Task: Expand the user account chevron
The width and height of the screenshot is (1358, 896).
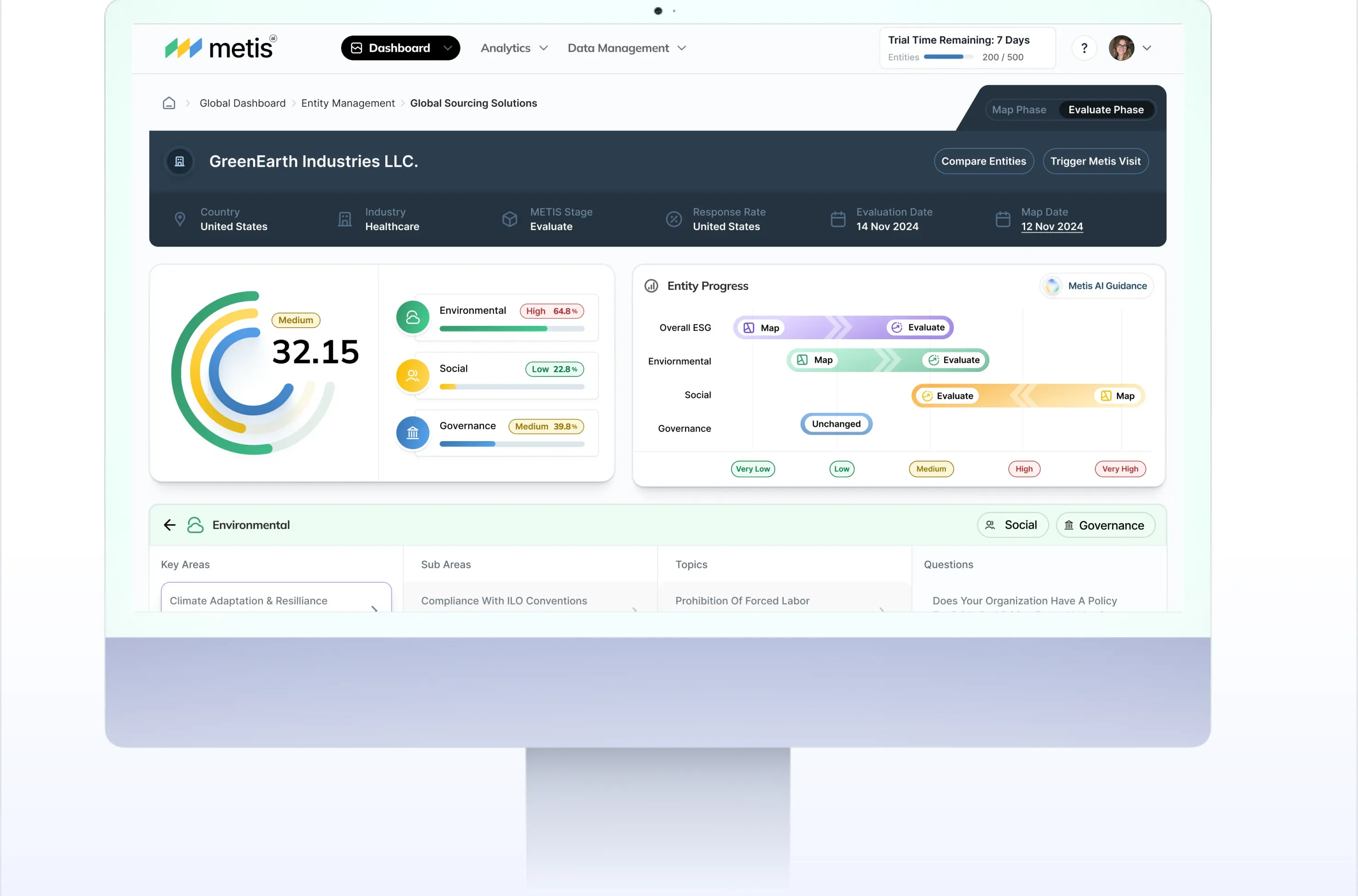Action: click(1146, 48)
